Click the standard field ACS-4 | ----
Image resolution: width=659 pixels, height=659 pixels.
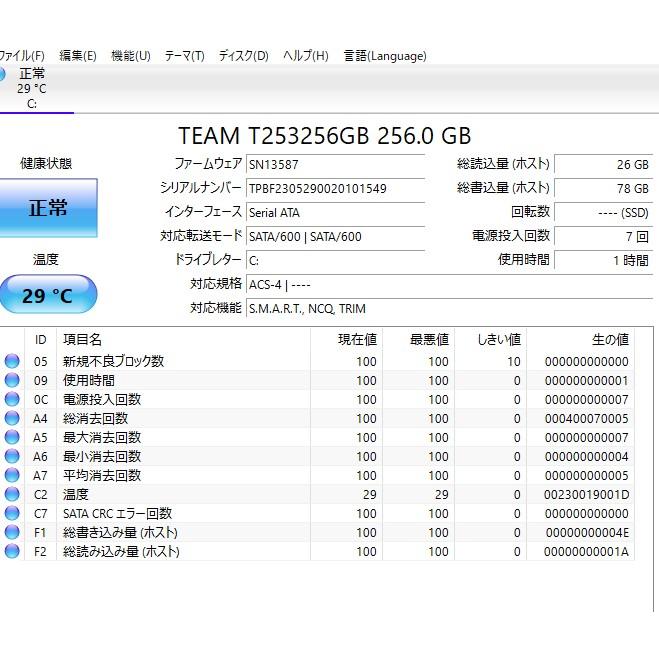click(449, 285)
